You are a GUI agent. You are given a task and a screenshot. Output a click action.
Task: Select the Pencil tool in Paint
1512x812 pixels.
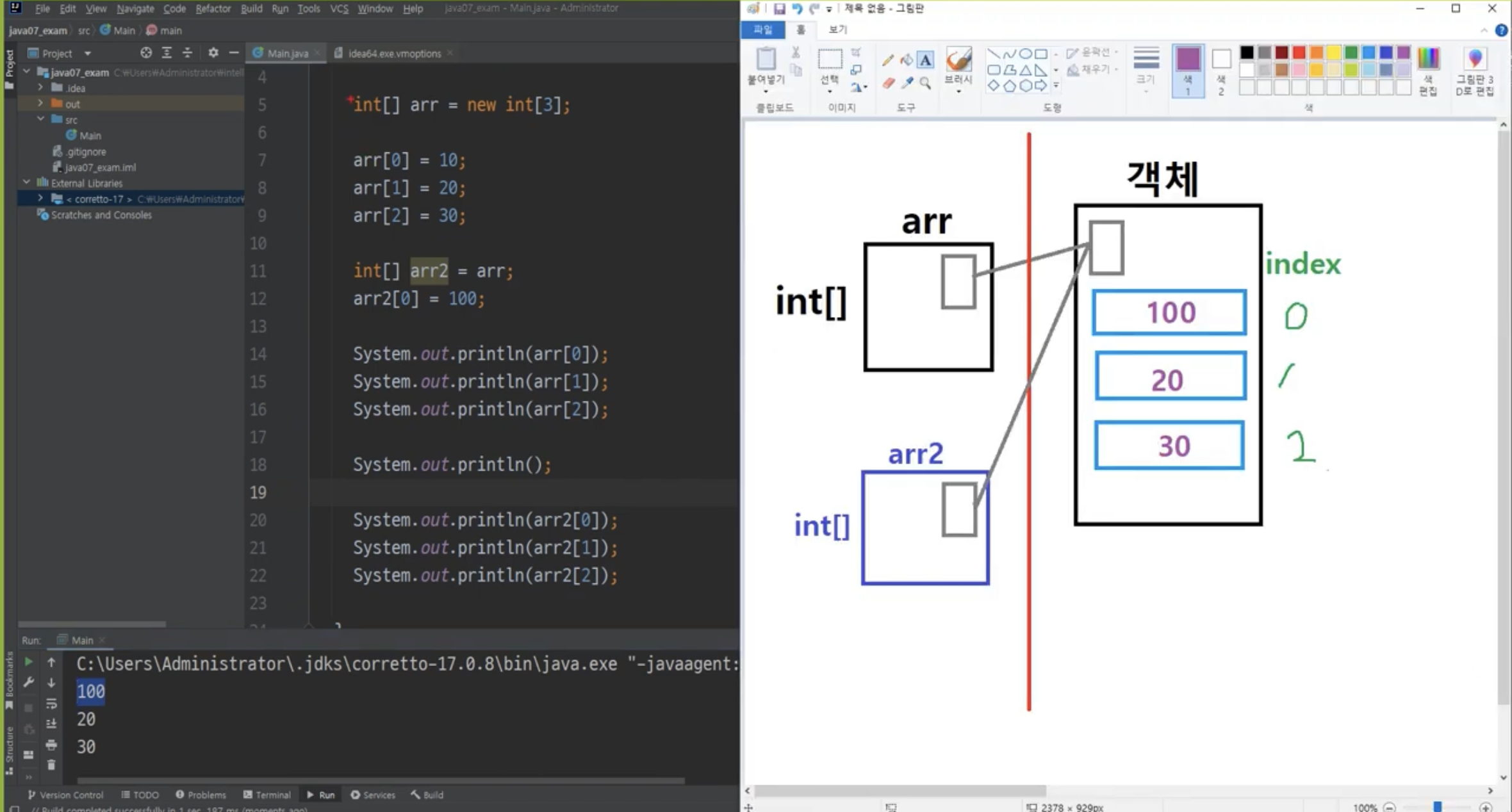(x=887, y=60)
